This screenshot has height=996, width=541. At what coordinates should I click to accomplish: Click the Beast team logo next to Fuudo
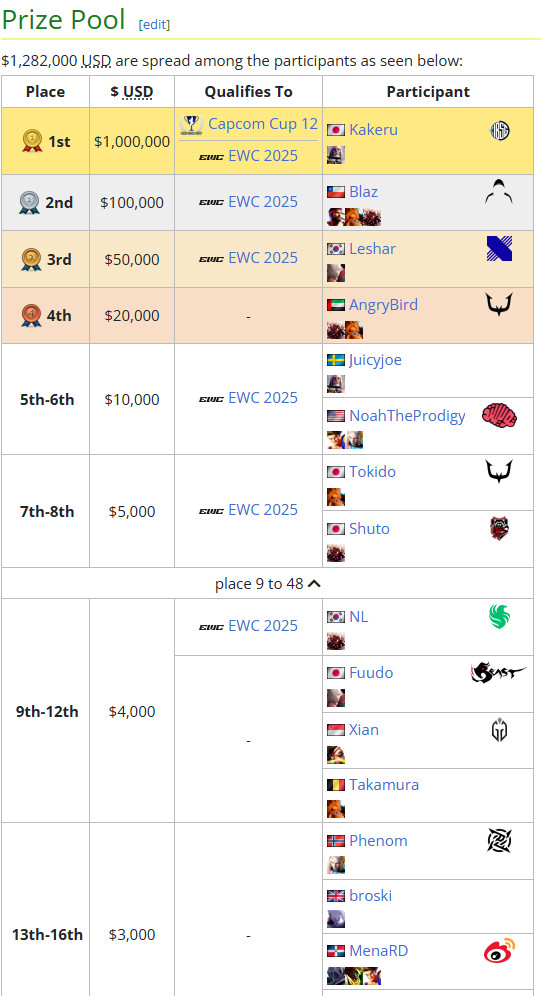click(499, 672)
